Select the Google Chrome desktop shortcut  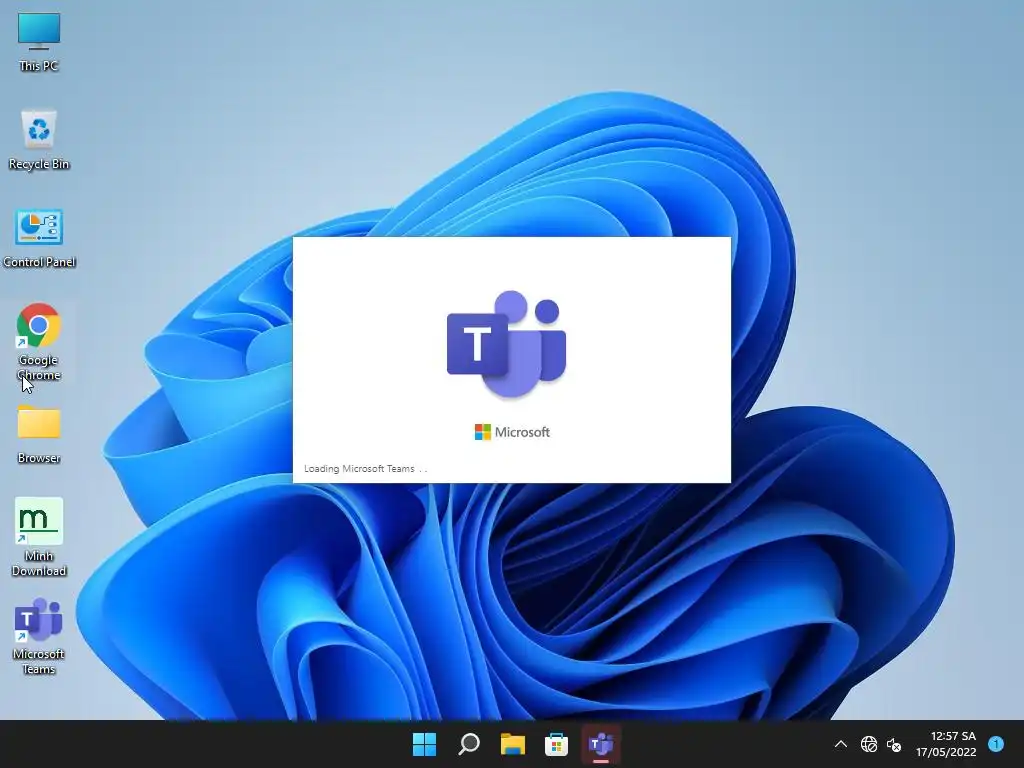39,342
